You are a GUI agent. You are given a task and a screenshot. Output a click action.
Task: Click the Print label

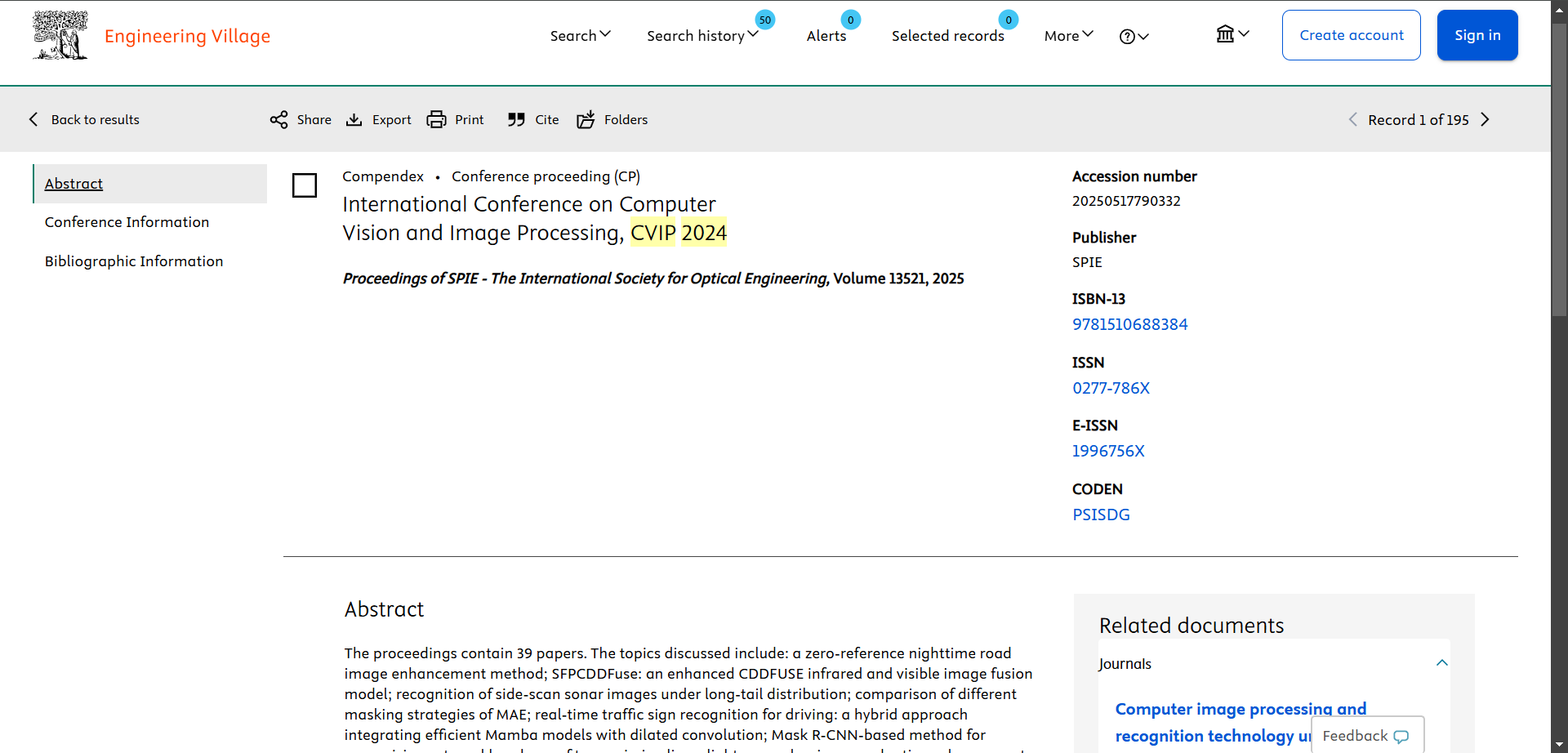click(470, 120)
